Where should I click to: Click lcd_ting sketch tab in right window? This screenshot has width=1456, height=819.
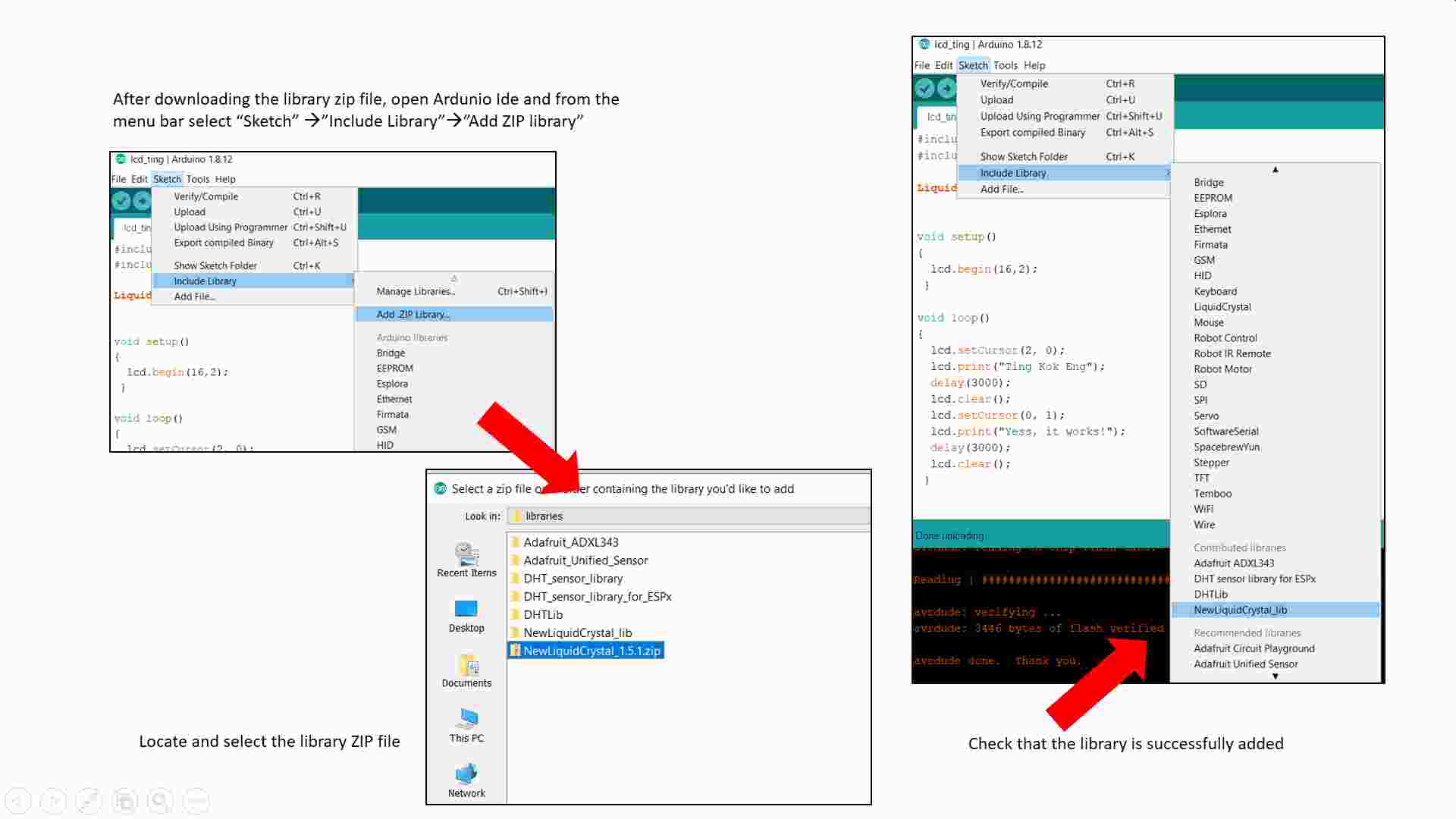pos(939,117)
